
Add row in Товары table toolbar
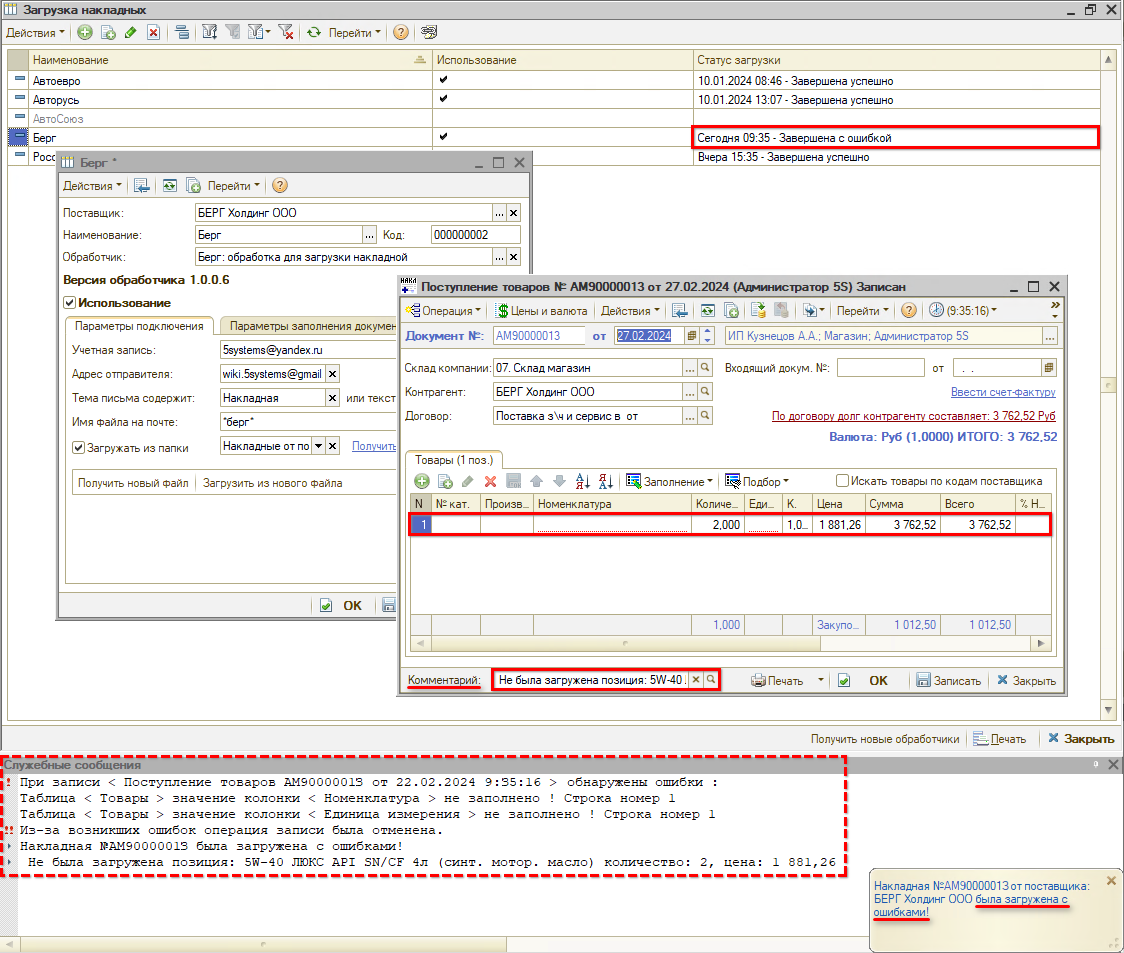click(x=422, y=481)
